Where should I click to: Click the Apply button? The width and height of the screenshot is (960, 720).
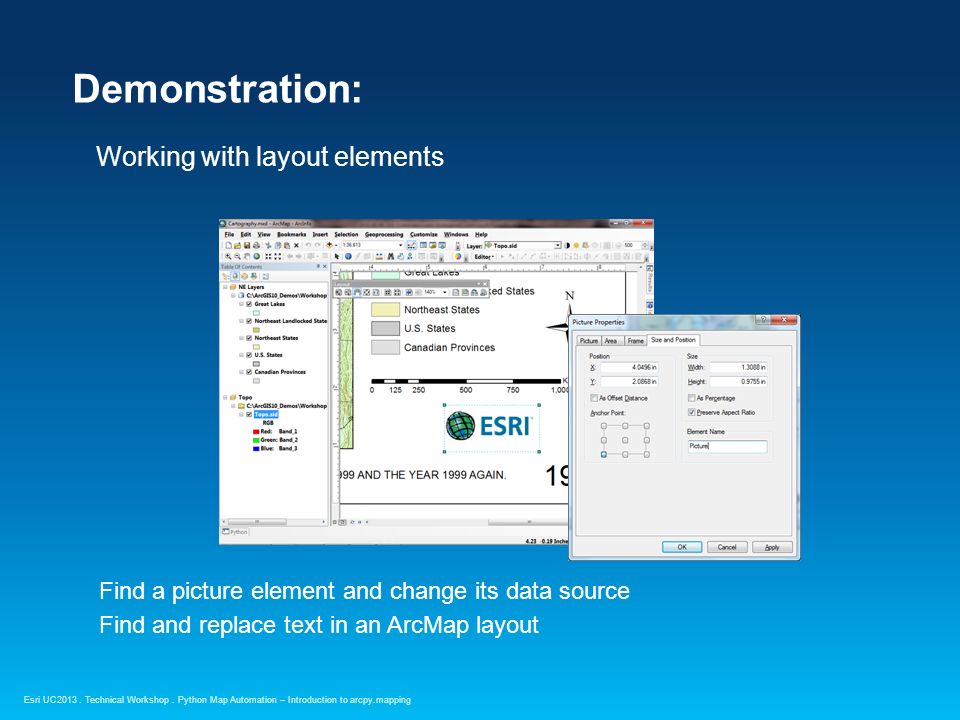[772, 547]
